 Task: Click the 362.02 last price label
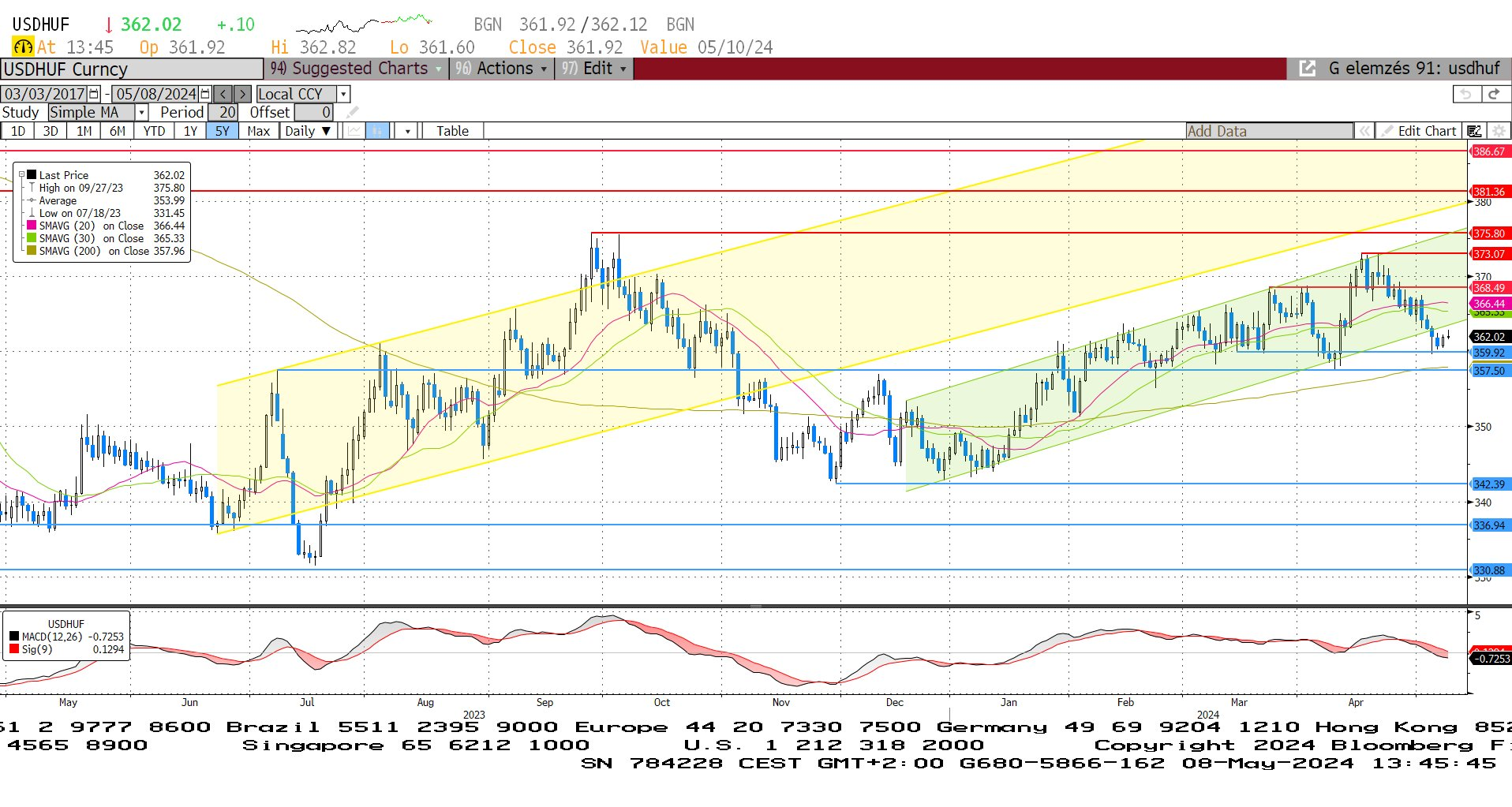point(1490,337)
